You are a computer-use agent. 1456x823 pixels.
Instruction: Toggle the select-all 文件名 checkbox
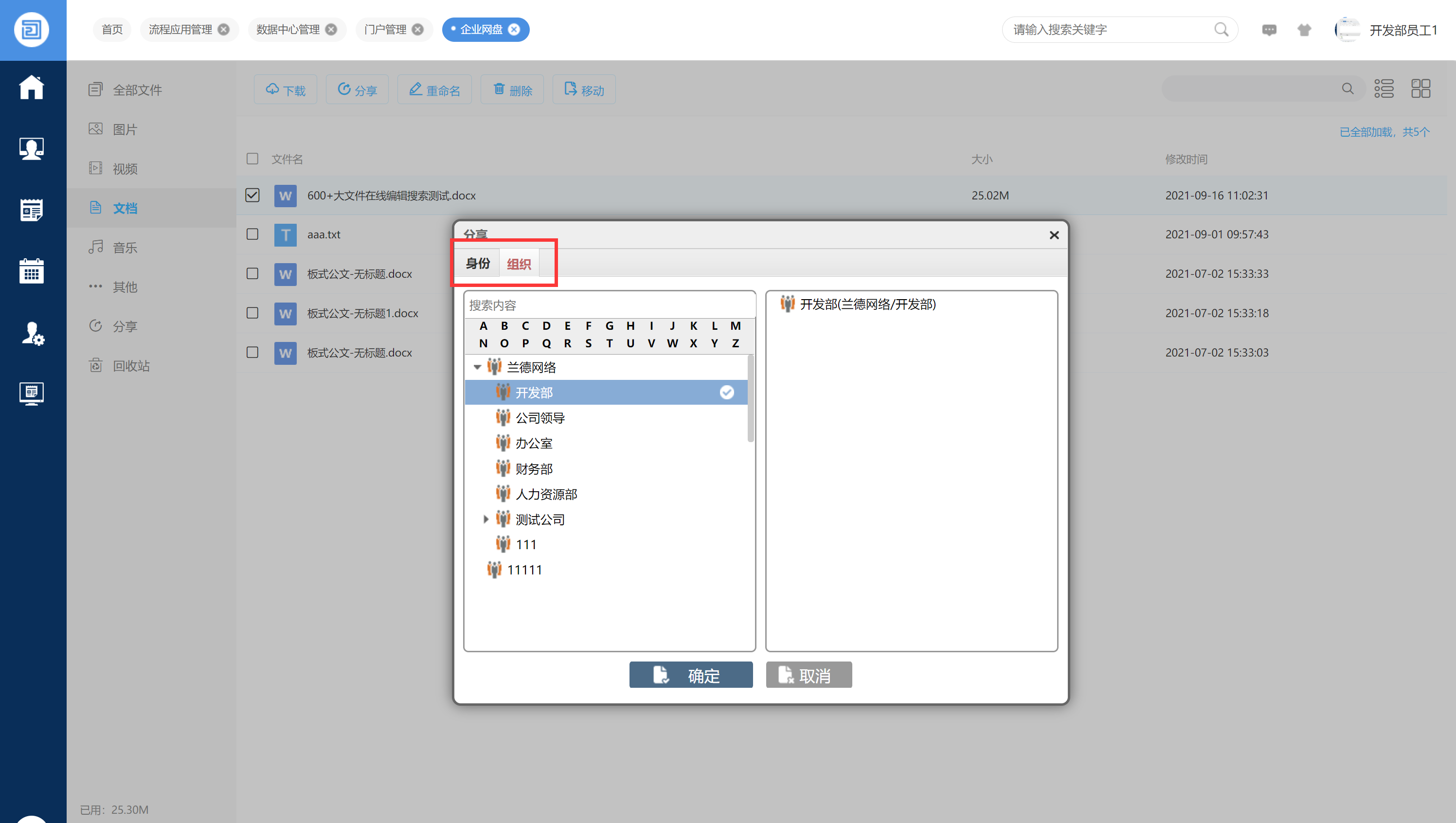(x=252, y=159)
